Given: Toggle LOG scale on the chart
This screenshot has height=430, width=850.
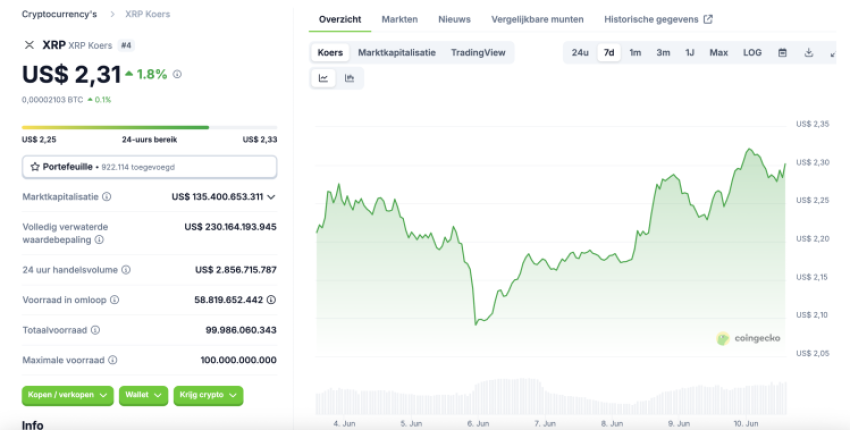Looking at the screenshot, I should point(752,52).
